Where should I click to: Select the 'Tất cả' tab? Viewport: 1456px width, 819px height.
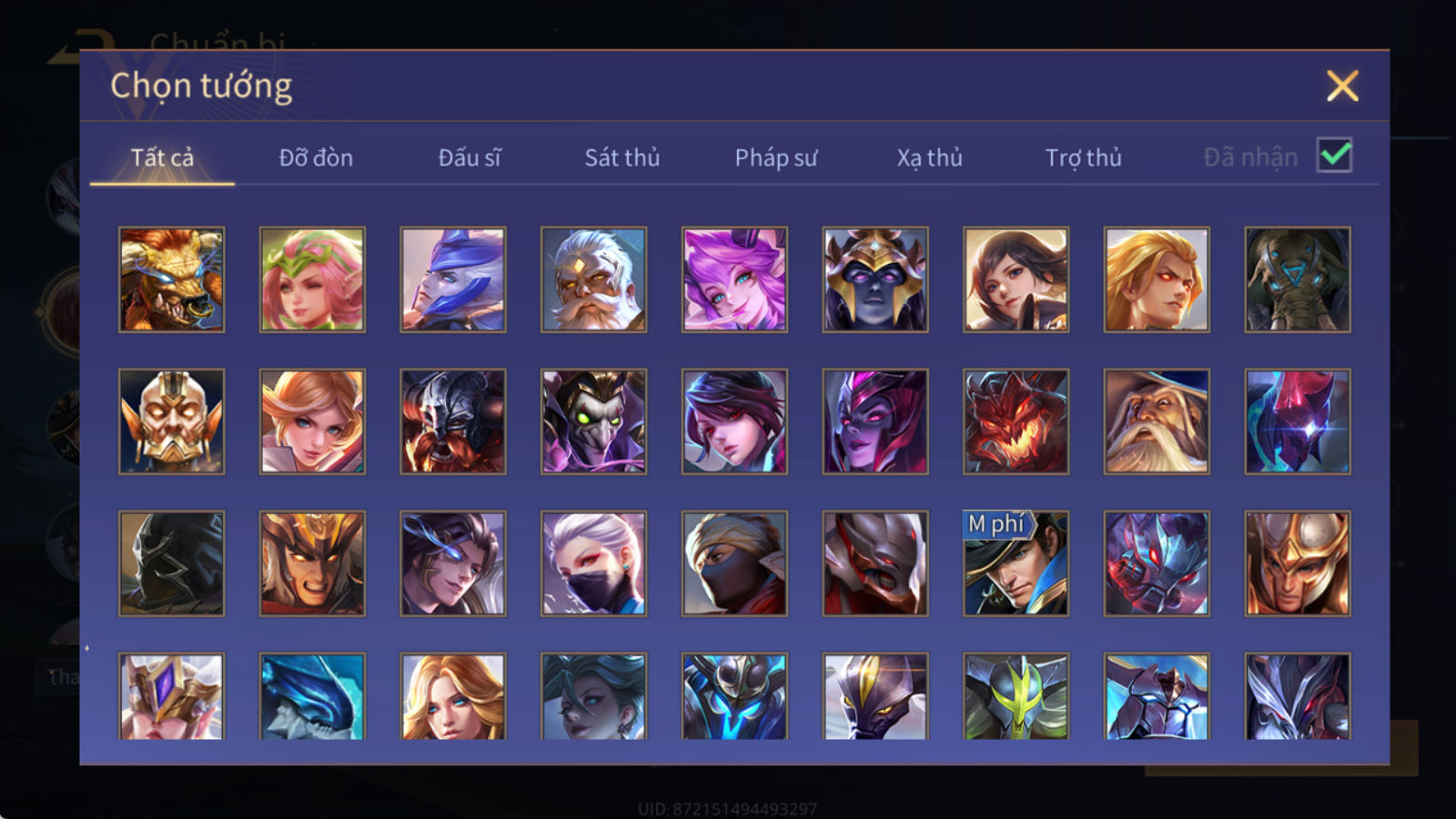click(x=162, y=157)
